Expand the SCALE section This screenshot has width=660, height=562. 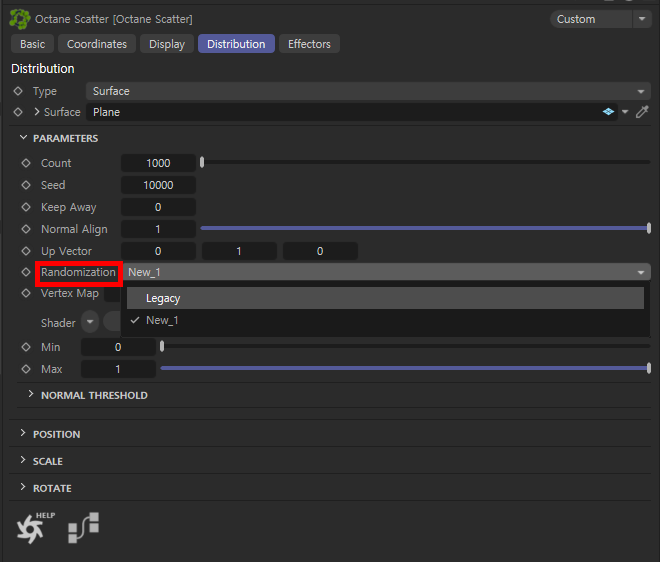(x=23, y=460)
